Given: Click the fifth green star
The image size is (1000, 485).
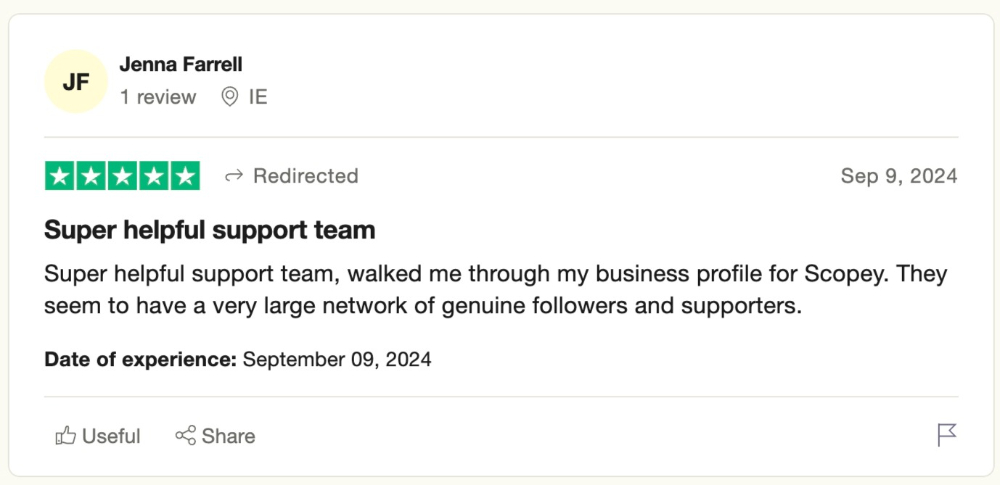Looking at the screenshot, I should [184, 176].
